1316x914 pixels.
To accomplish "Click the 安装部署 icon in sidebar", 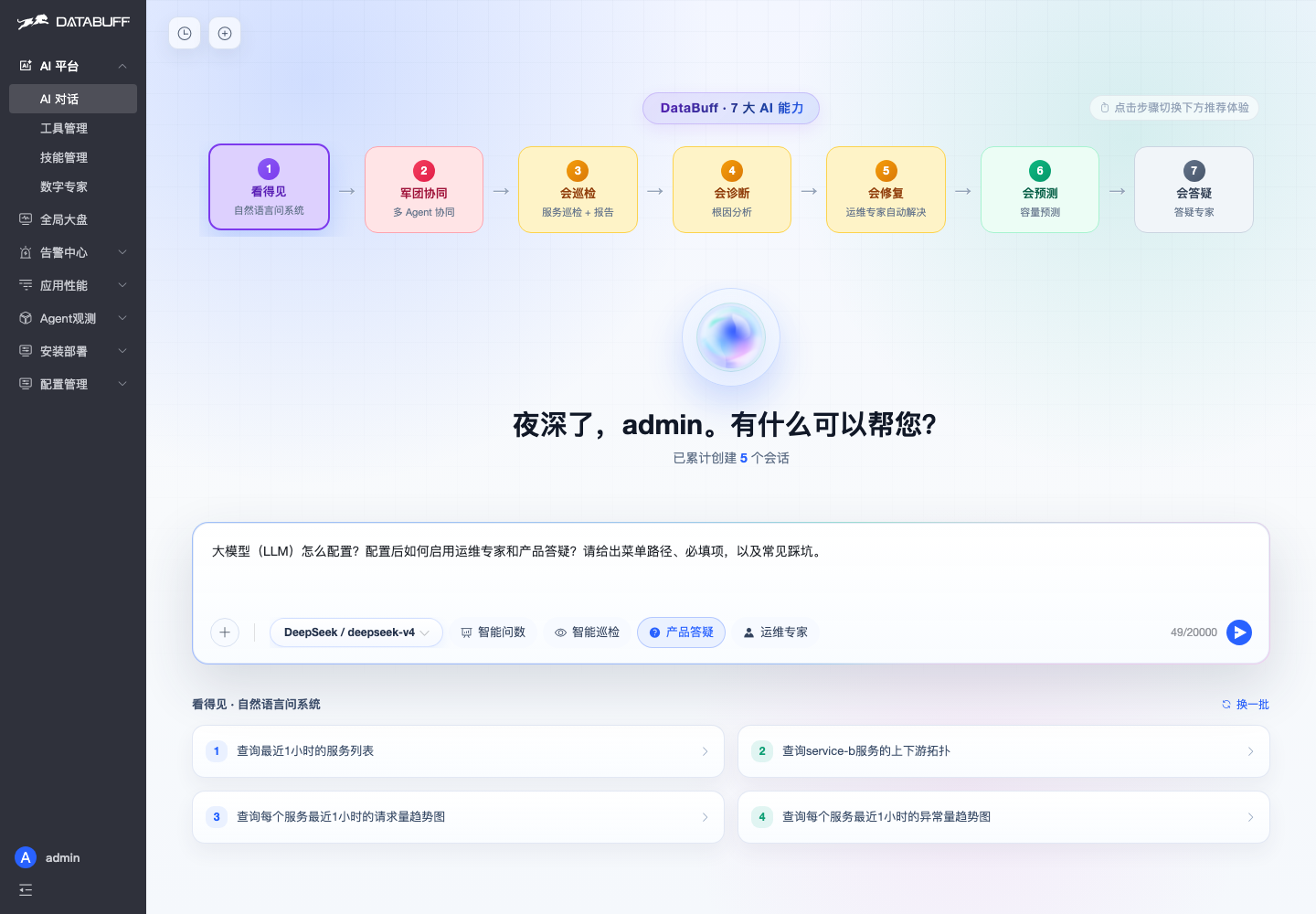I will click(x=26, y=351).
